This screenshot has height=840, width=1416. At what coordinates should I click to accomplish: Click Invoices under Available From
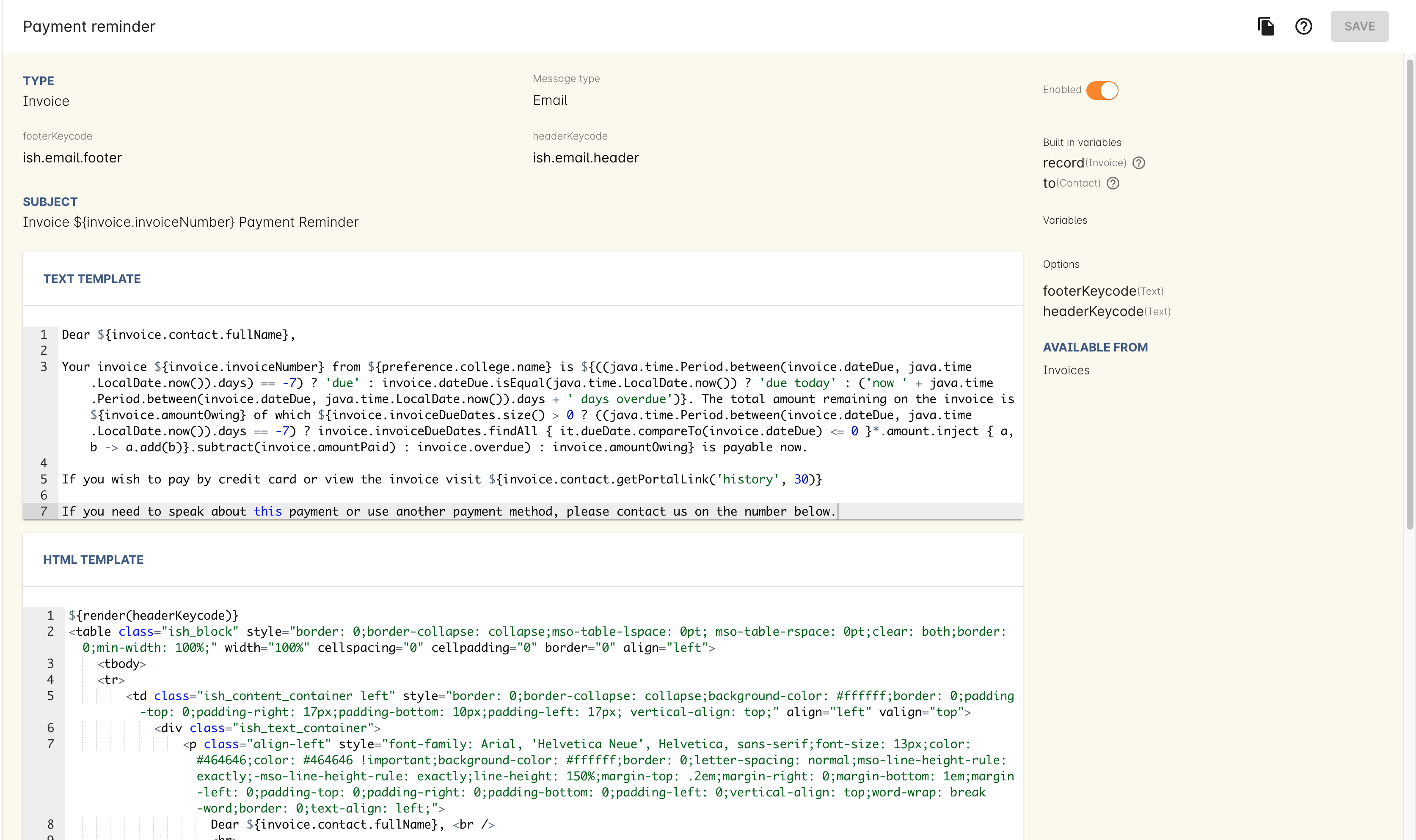click(x=1066, y=370)
